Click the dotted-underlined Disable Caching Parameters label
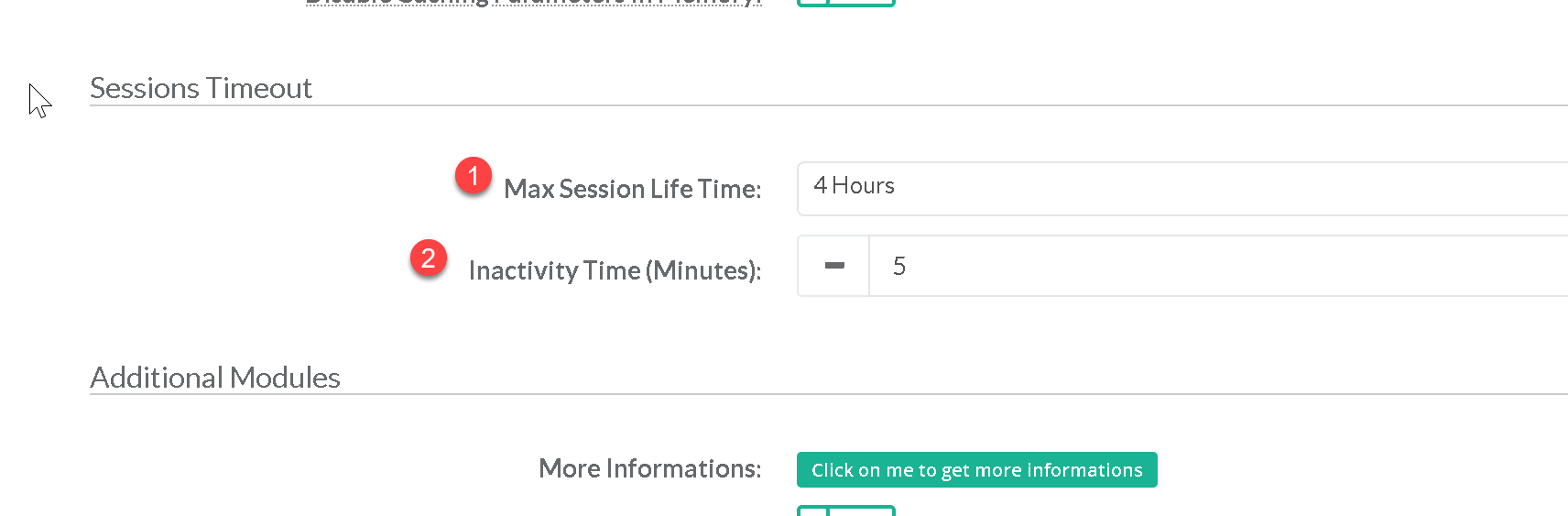1568x516 pixels. 533,3
